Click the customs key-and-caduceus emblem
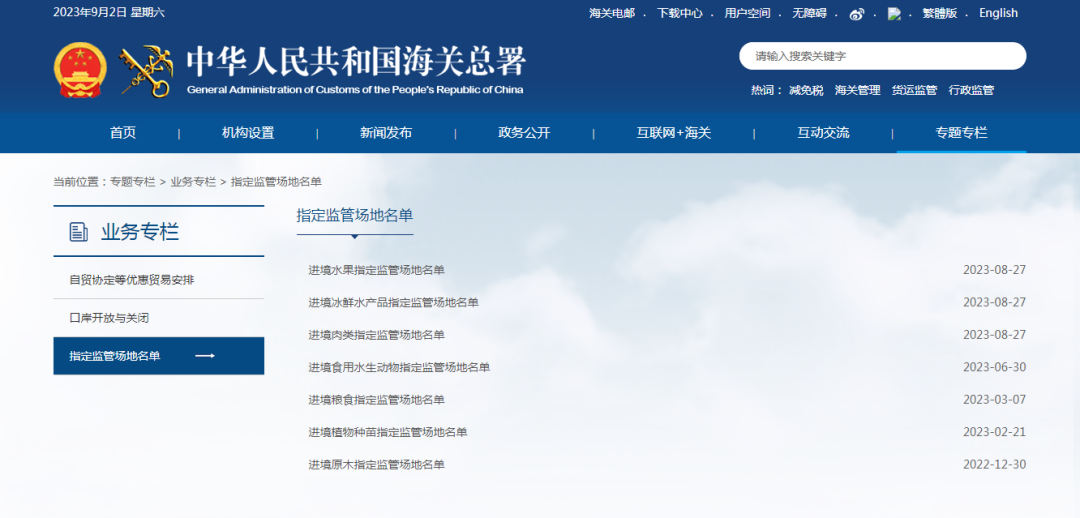Viewport: 1080px width, 518px height. click(x=146, y=71)
